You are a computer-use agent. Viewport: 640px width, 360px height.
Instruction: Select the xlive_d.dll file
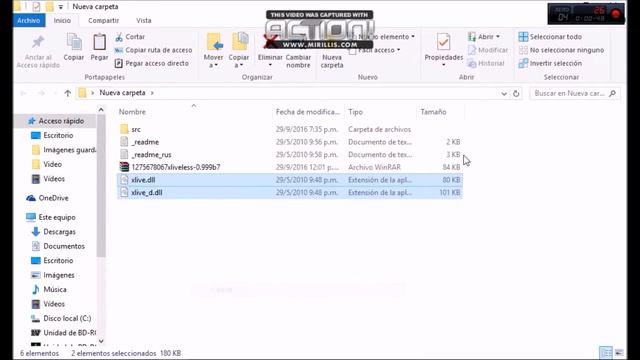pos(290,193)
